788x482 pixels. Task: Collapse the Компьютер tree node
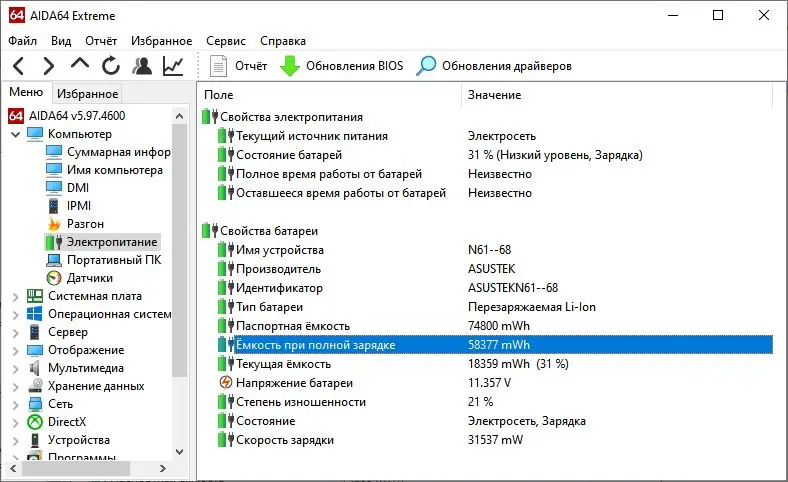pyautogui.click(x=16, y=134)
